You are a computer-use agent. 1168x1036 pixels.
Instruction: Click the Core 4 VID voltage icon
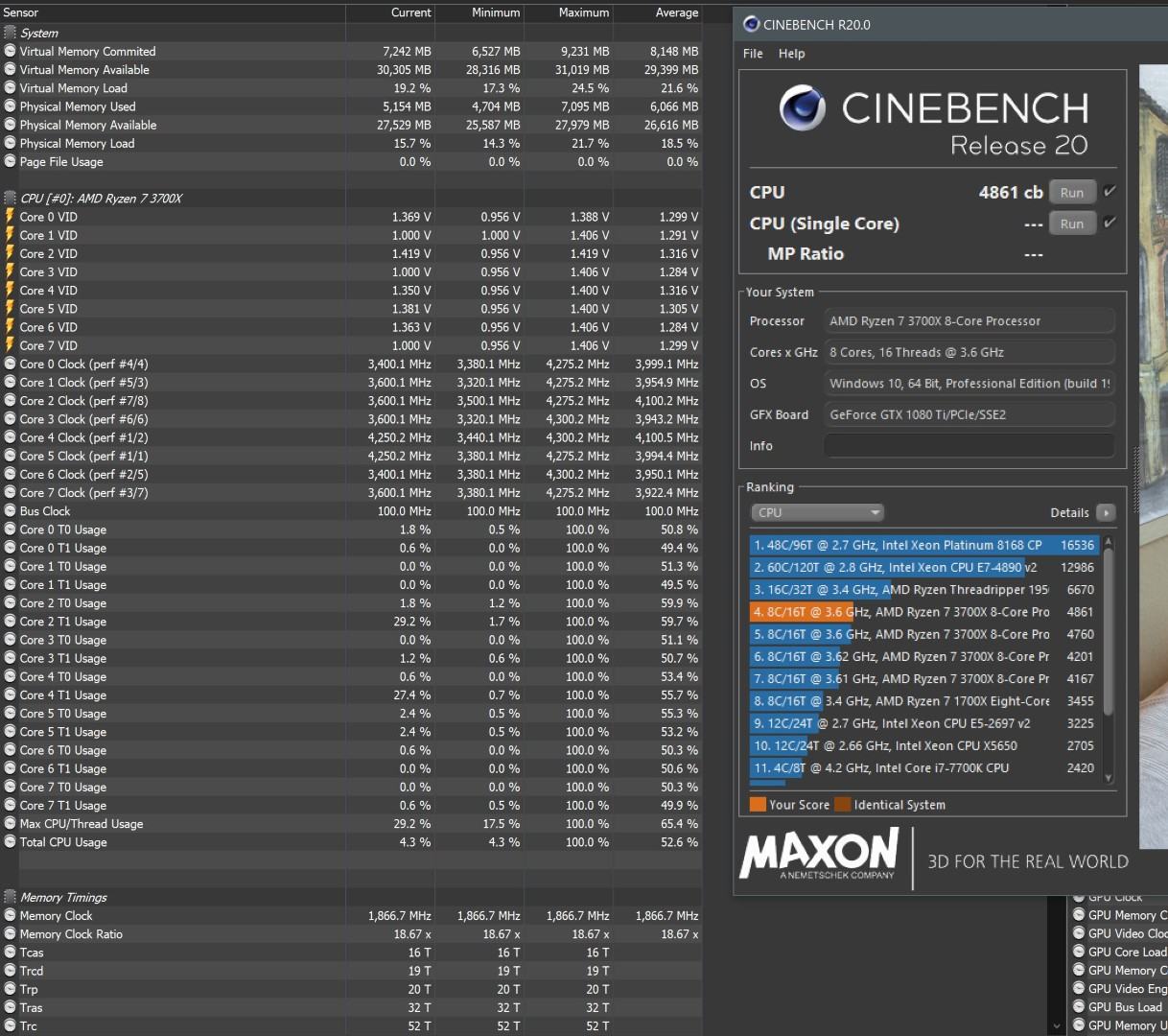pyautogui.click(x=10, y=290)
